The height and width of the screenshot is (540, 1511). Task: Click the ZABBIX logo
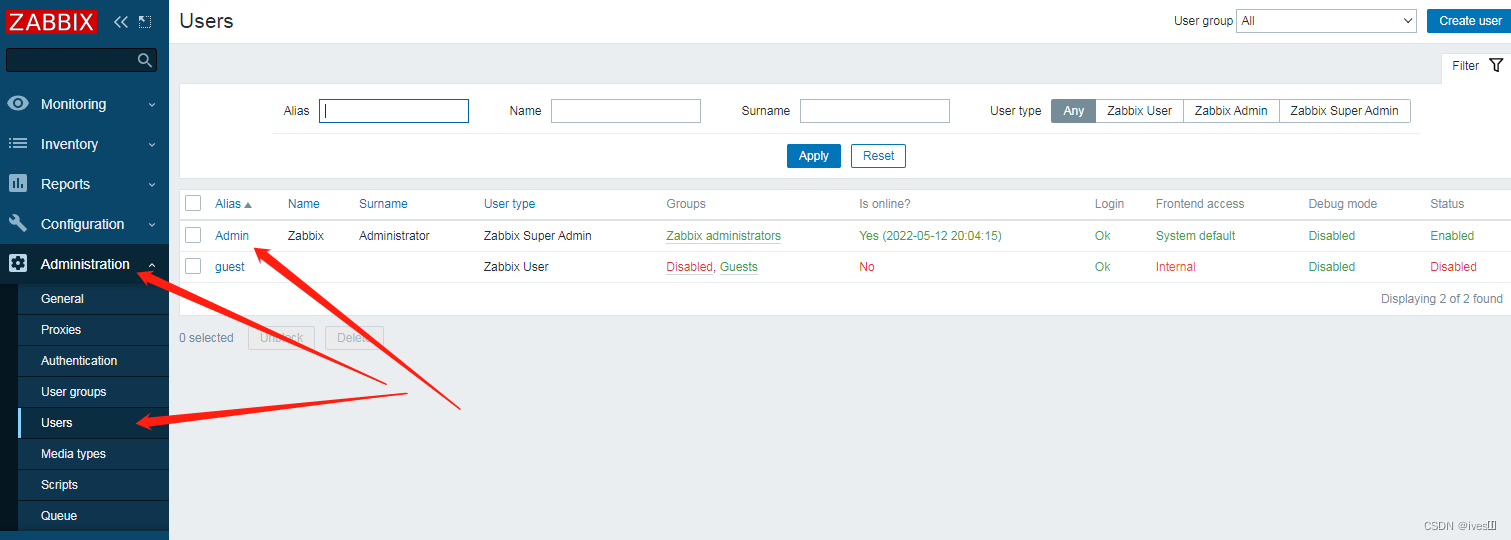click(x=51, y=21)
